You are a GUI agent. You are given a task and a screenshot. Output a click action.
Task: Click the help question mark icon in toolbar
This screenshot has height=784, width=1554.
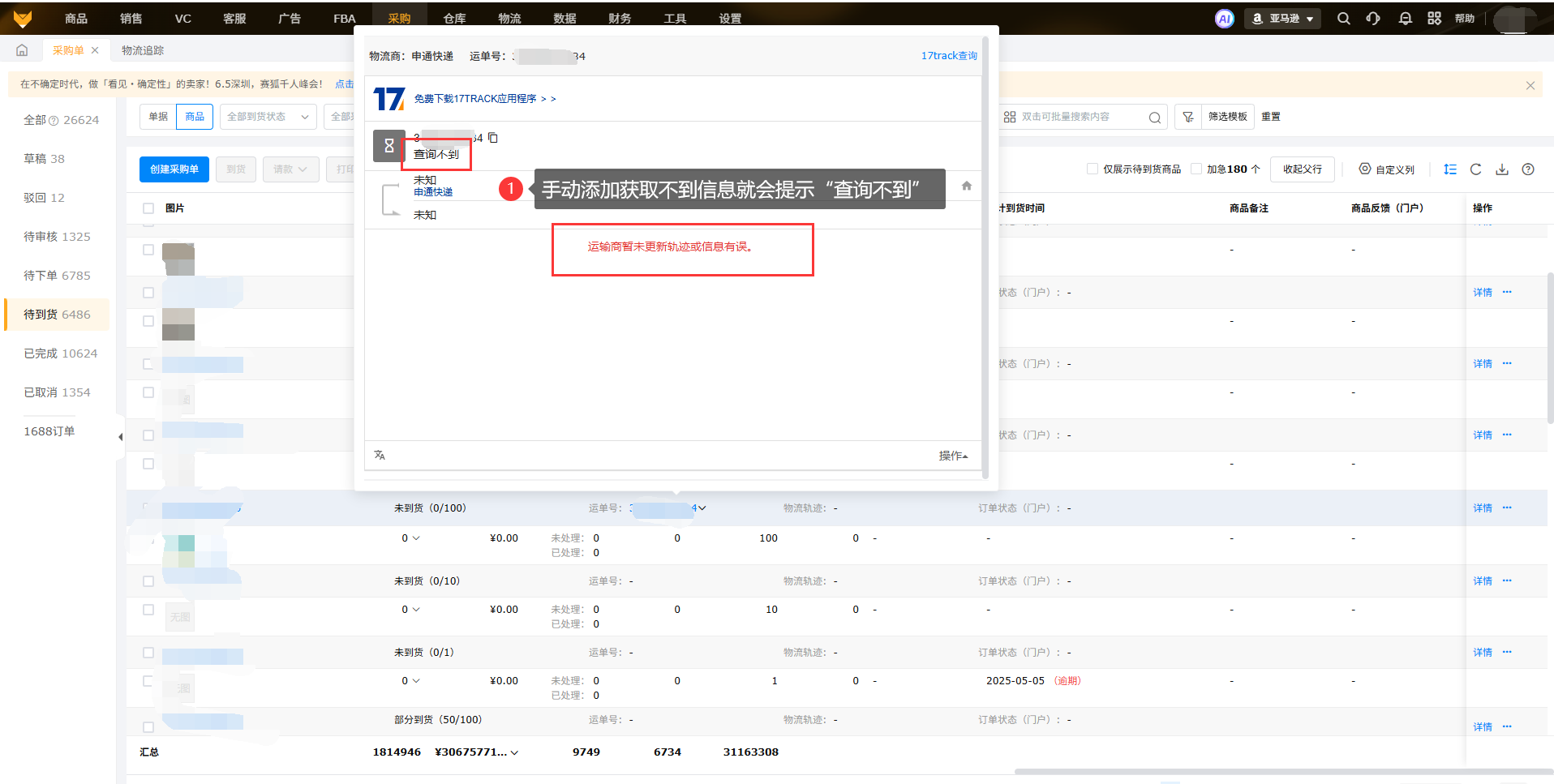coord(1528,169)
